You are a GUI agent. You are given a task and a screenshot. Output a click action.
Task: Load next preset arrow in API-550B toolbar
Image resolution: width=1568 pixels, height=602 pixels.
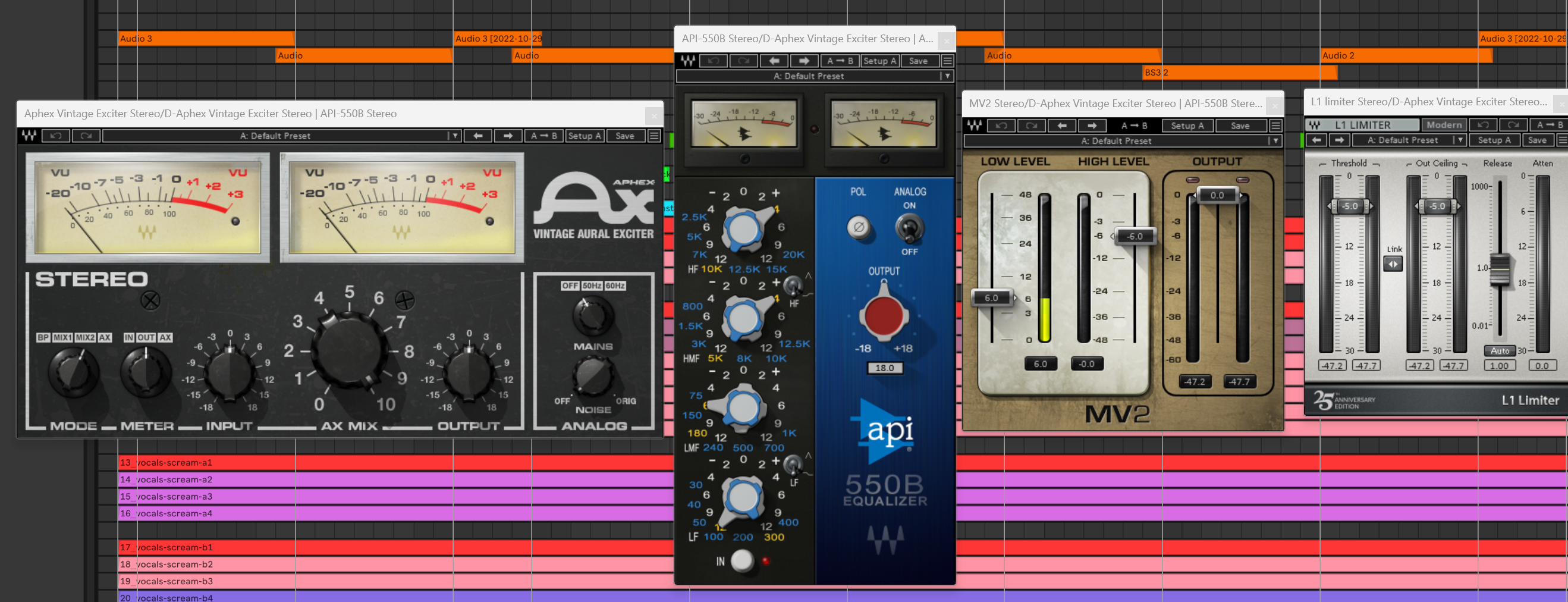click(803, 61)
